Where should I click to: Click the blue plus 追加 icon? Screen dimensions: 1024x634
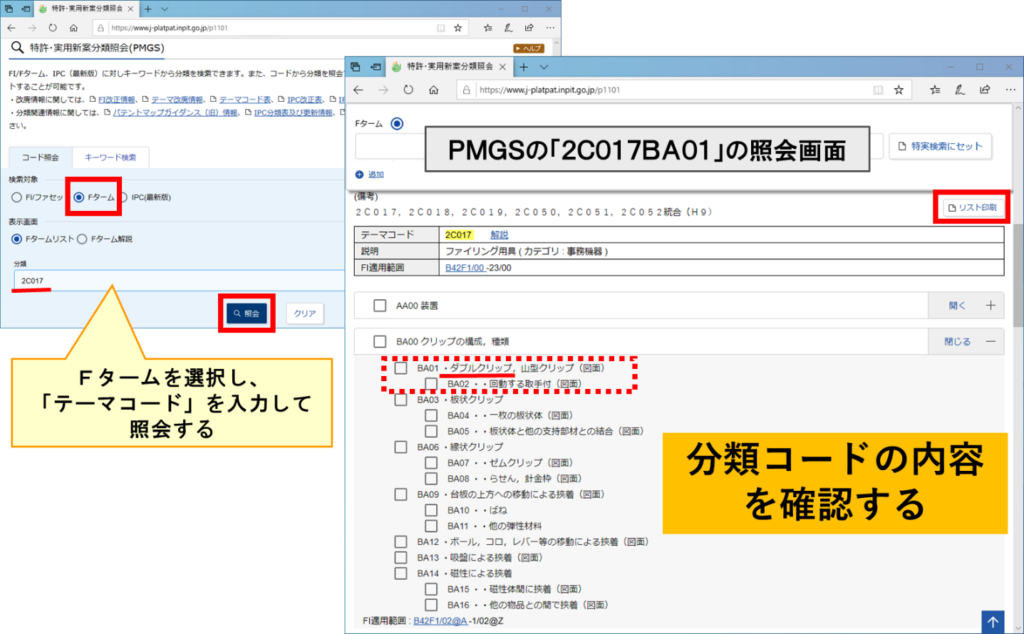click(x=360, y=174)
